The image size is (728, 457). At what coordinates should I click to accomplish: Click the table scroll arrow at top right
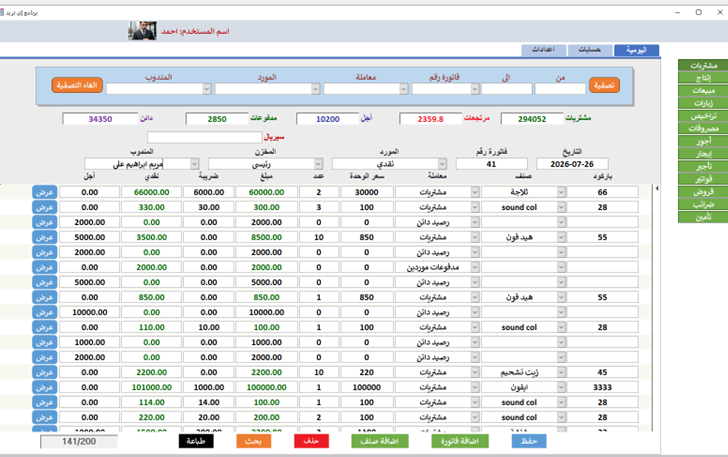[x=656, y=188]
